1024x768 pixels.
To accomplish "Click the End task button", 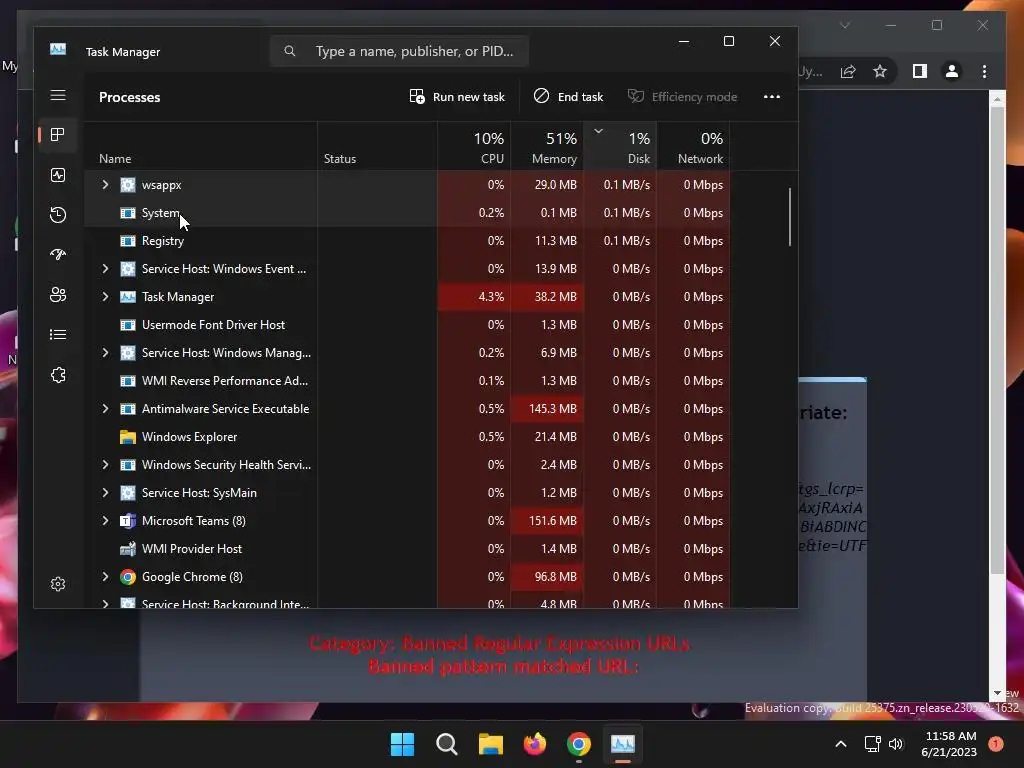I will coord(568,97).
